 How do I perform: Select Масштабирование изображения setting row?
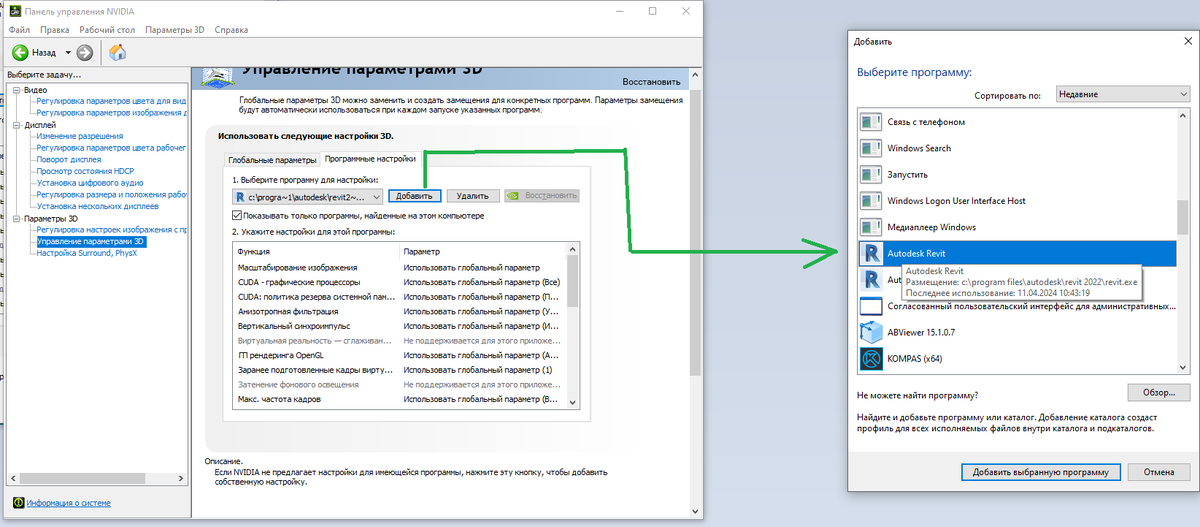pos(398,268)
